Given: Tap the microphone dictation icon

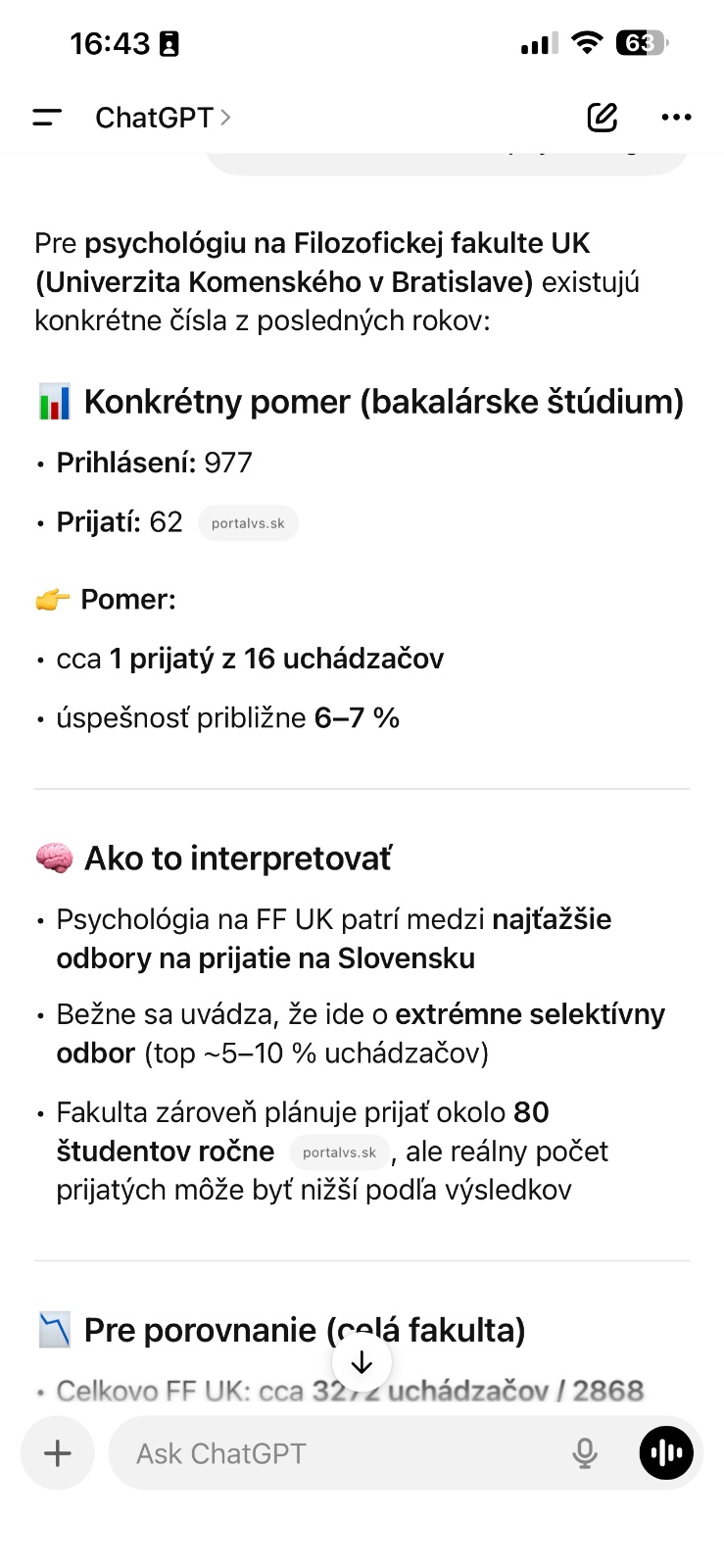Looking at the screenshot, I should click(x=585, y=1453).
